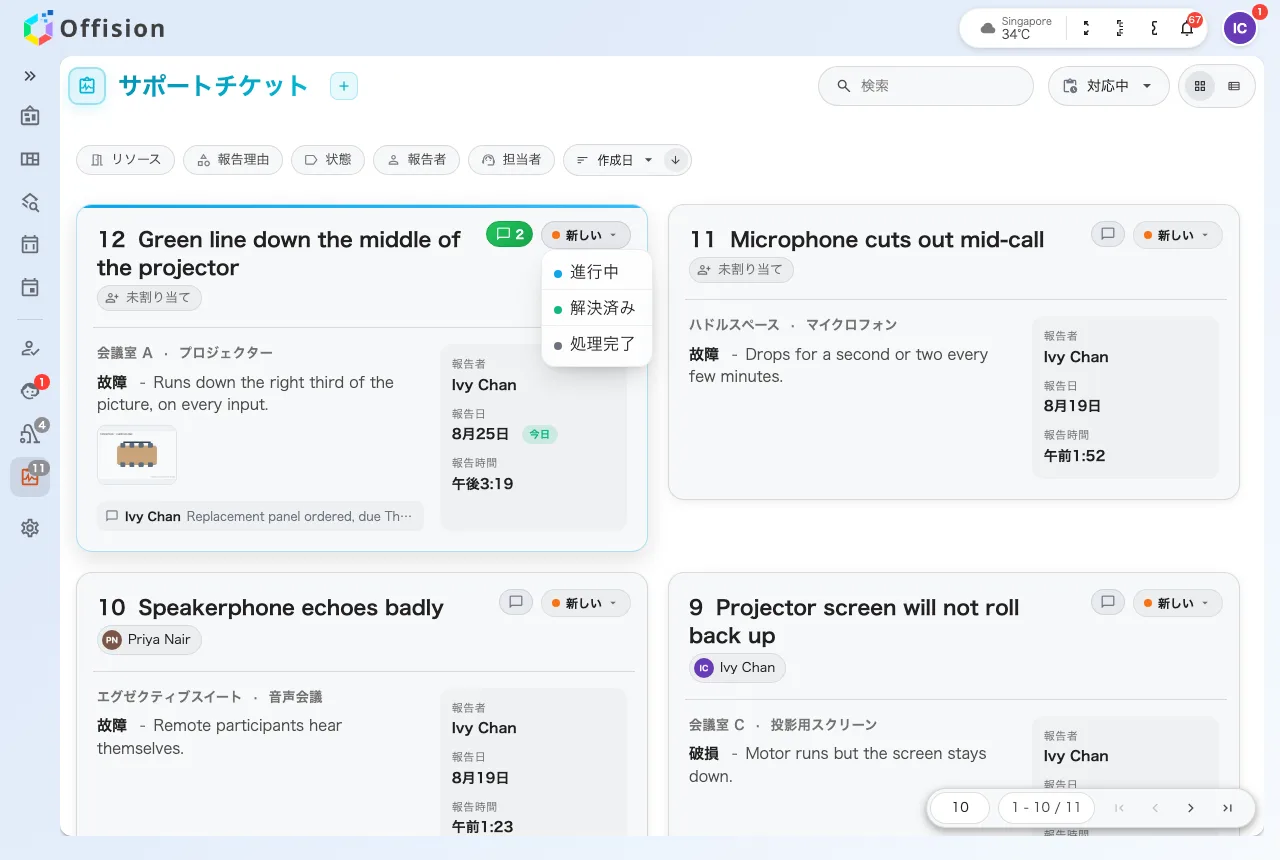Open the 作成日 sort dropdown
This screenshot has height=860, width=1280.
tap(614, 160)
